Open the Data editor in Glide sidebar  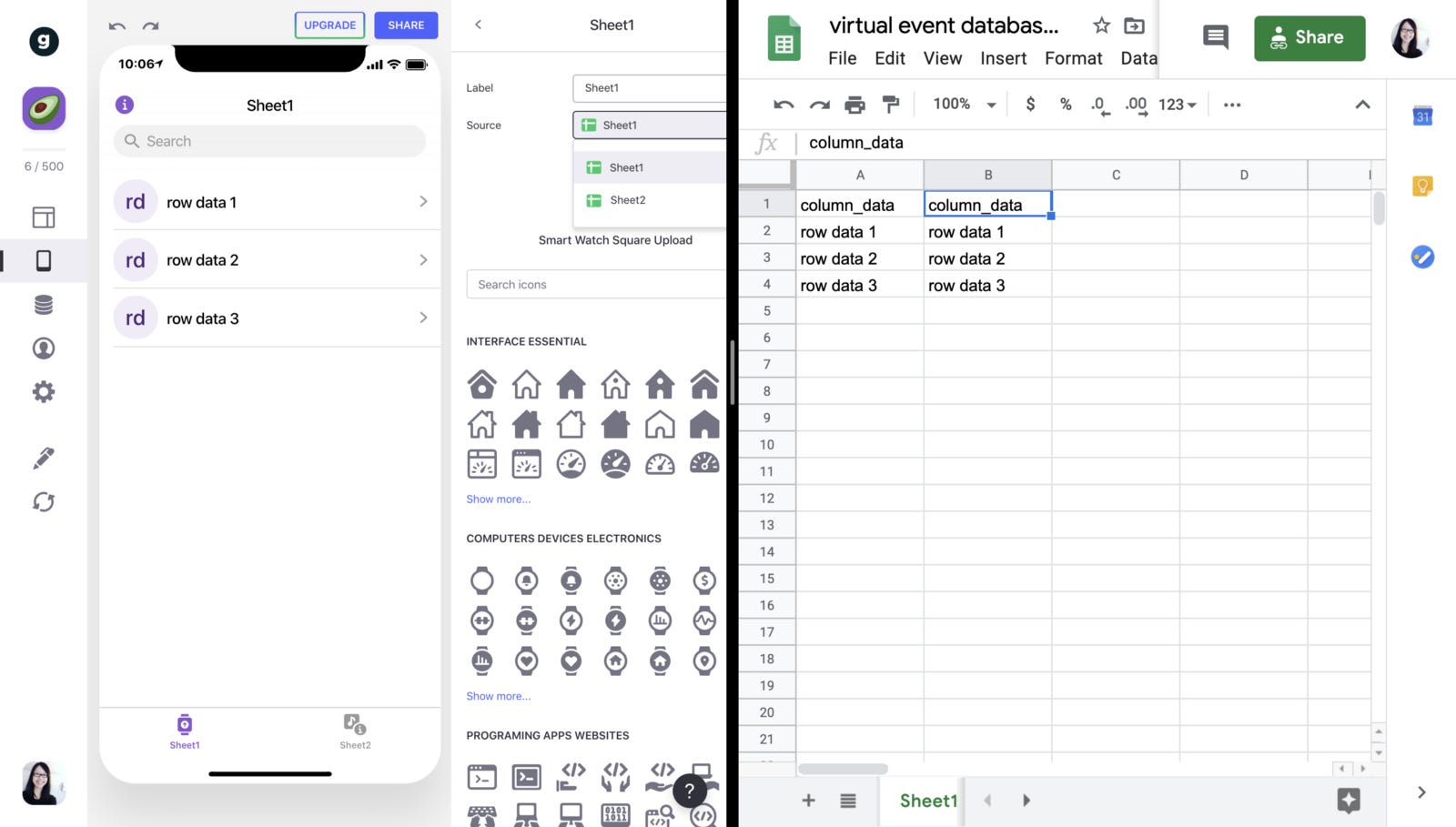(43, 304)
